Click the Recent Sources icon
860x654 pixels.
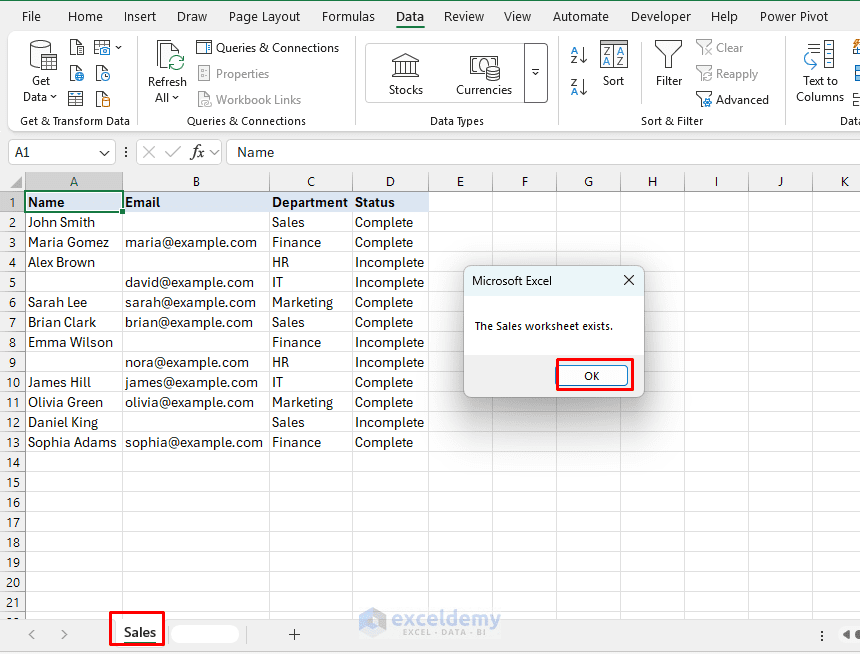(x=103, y=73)
